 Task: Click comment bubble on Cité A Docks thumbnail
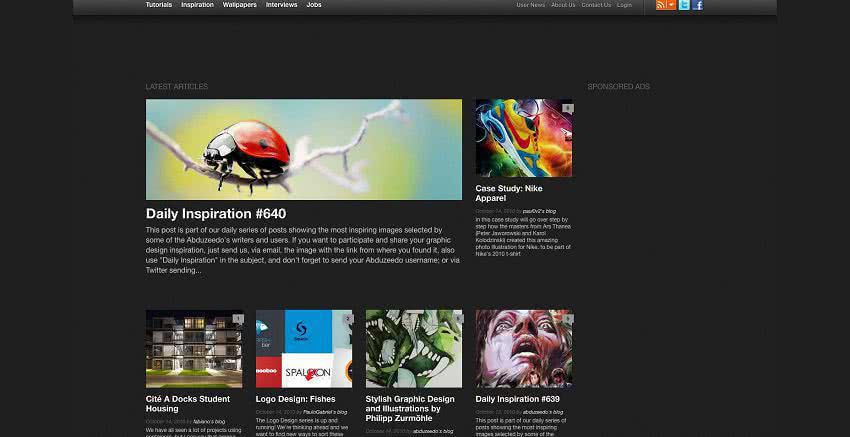tap(238, 319)
